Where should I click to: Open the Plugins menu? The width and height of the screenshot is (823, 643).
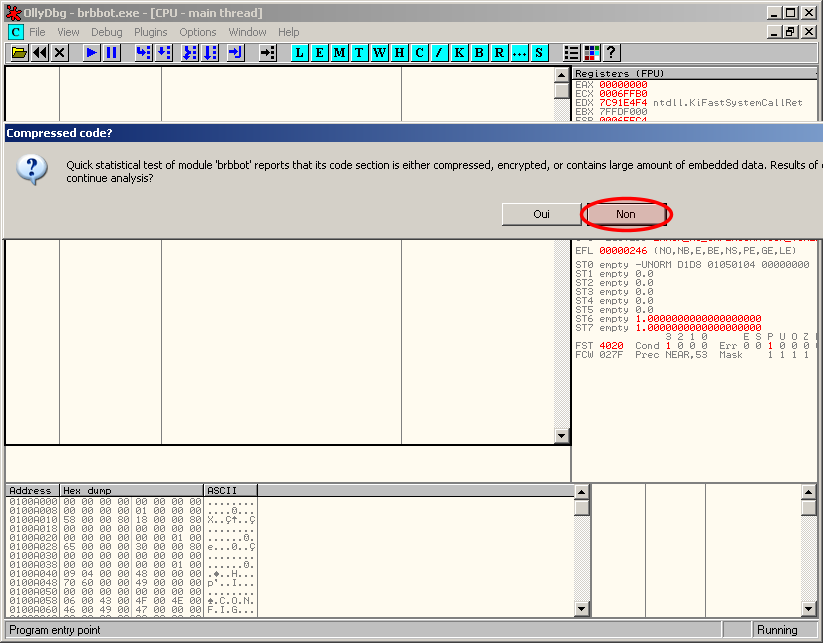(x=151, y=32)
